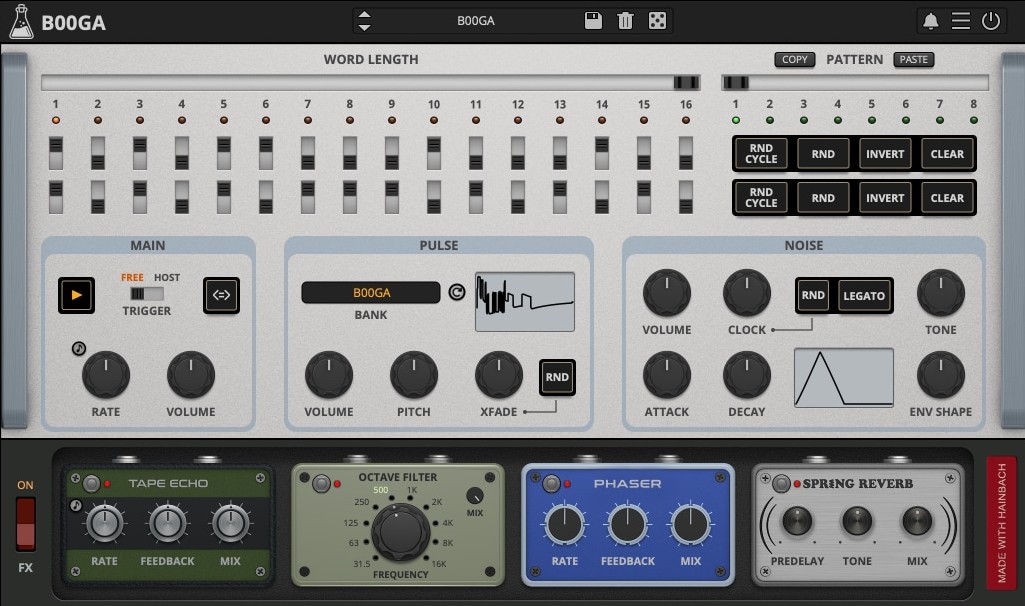This screenshot has height=606, width=1025.
Task: Toggle the tempo sync note icon near Rate
Action: click(78, 348)
